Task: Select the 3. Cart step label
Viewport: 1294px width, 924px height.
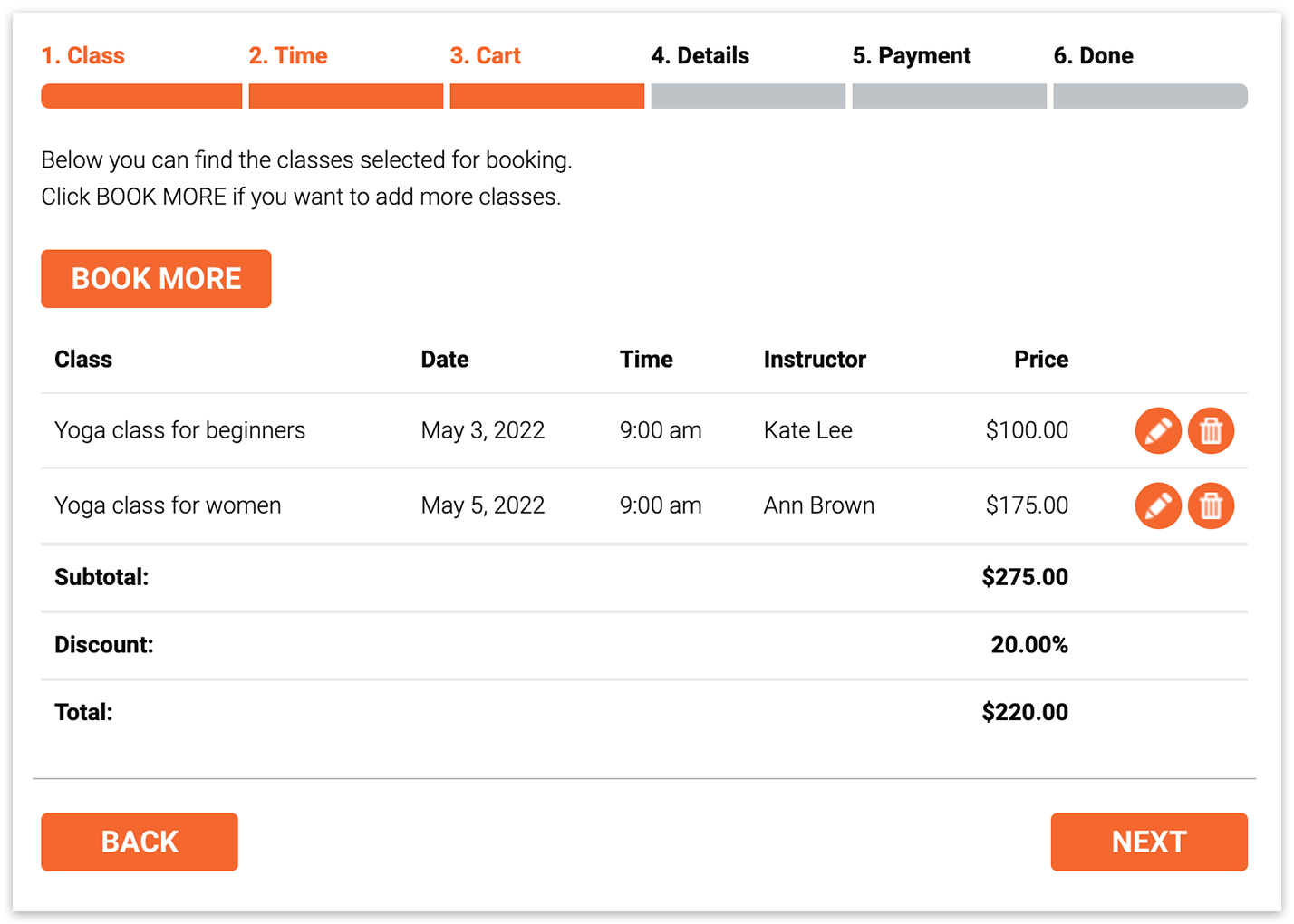Action: pos(486,55)
